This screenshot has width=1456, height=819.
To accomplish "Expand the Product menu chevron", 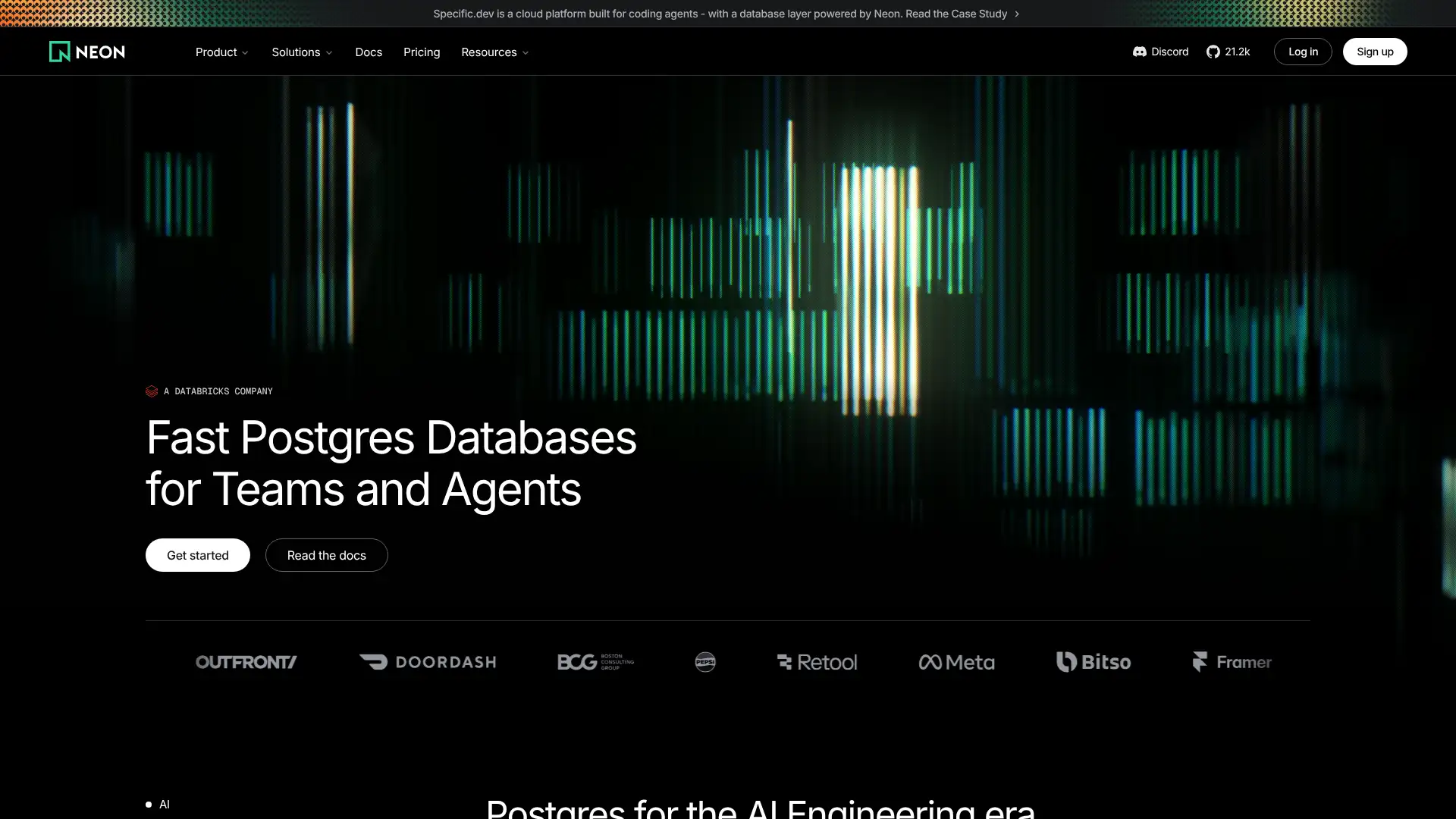I will [x=245, y=53].
